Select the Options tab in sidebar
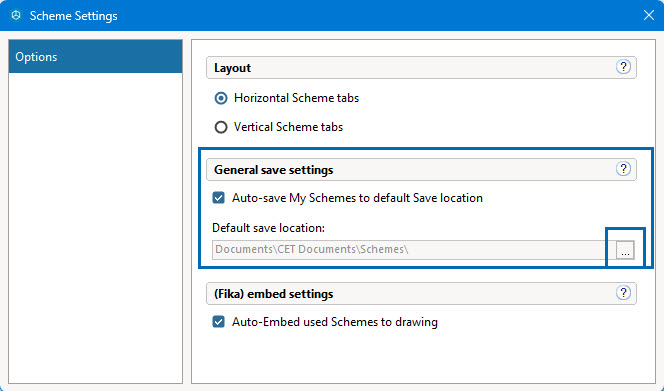 click(x=95, y=56)
